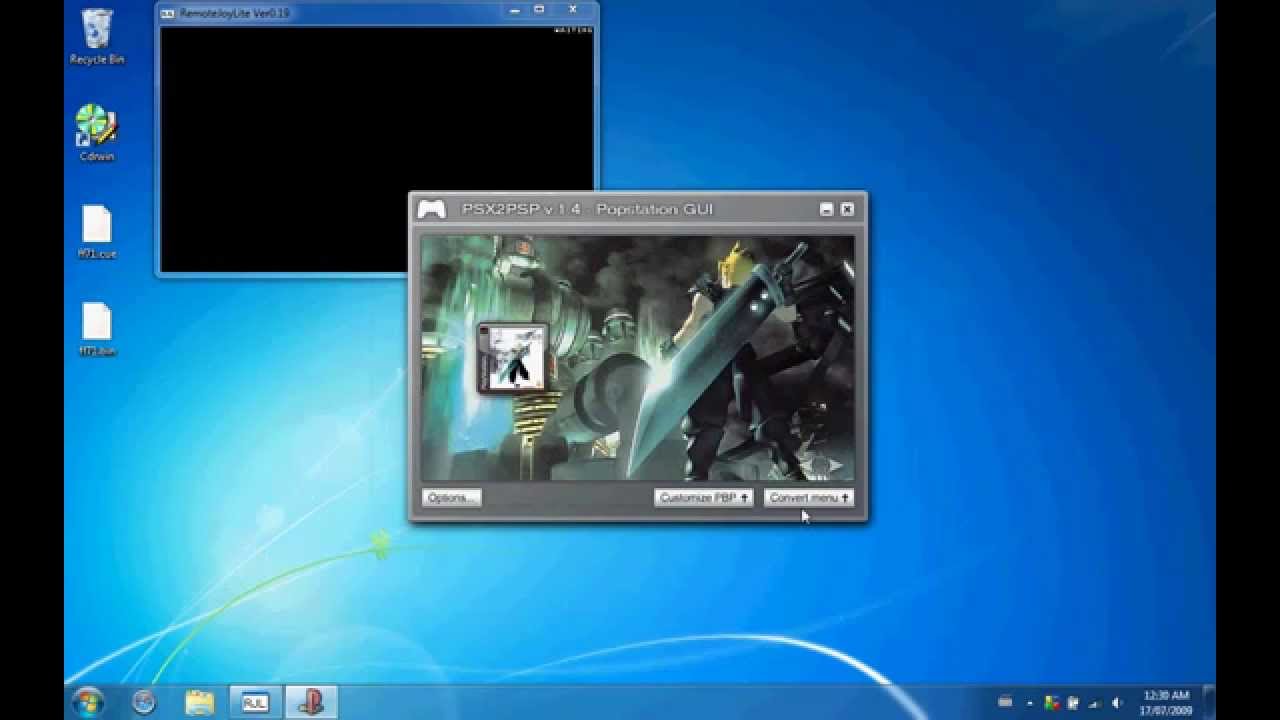Click the colorful flag tray icon
The image size is (1280, 720).
coord(1052,702)
